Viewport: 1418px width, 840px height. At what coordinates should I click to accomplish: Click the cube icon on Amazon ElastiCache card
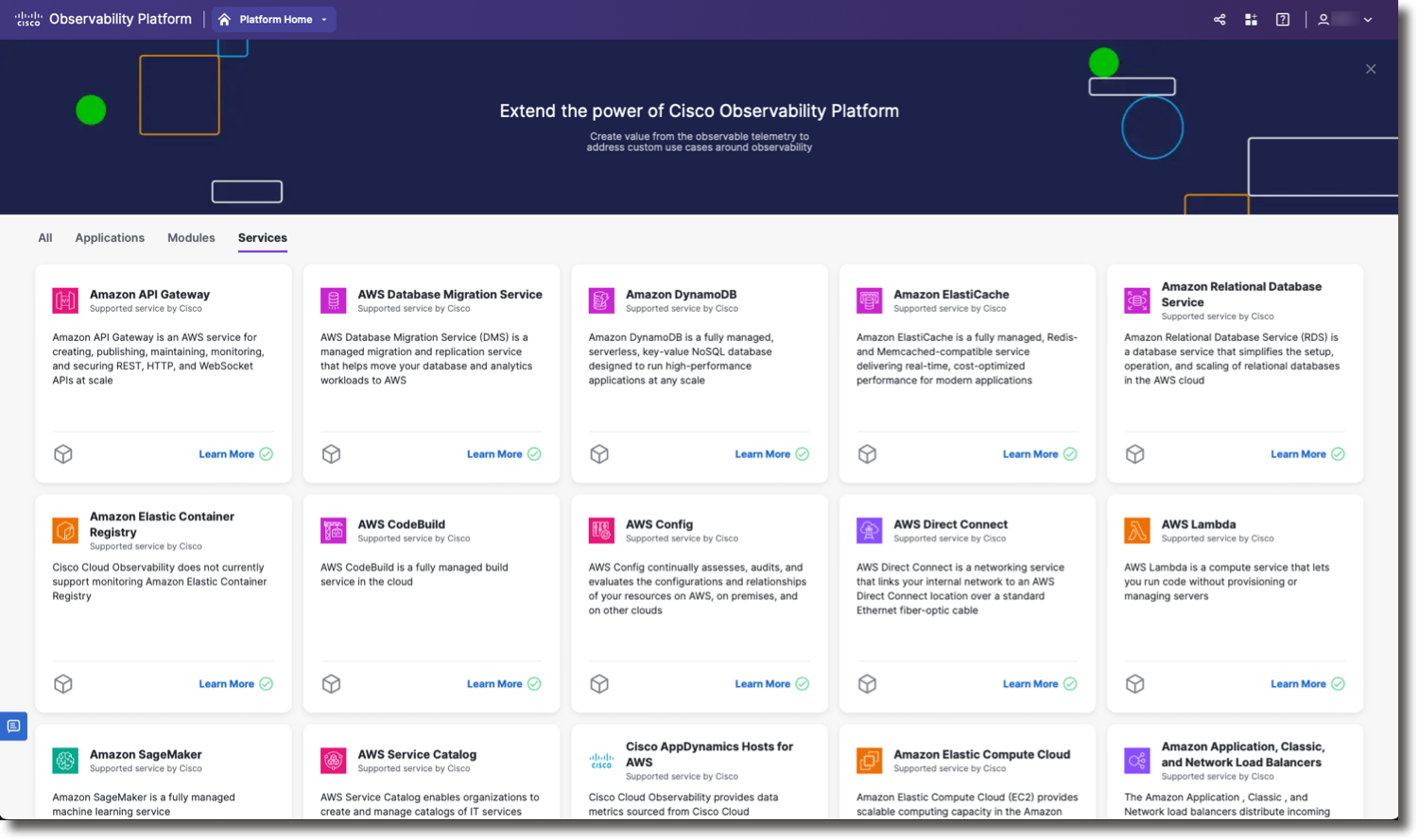point(867,454)
